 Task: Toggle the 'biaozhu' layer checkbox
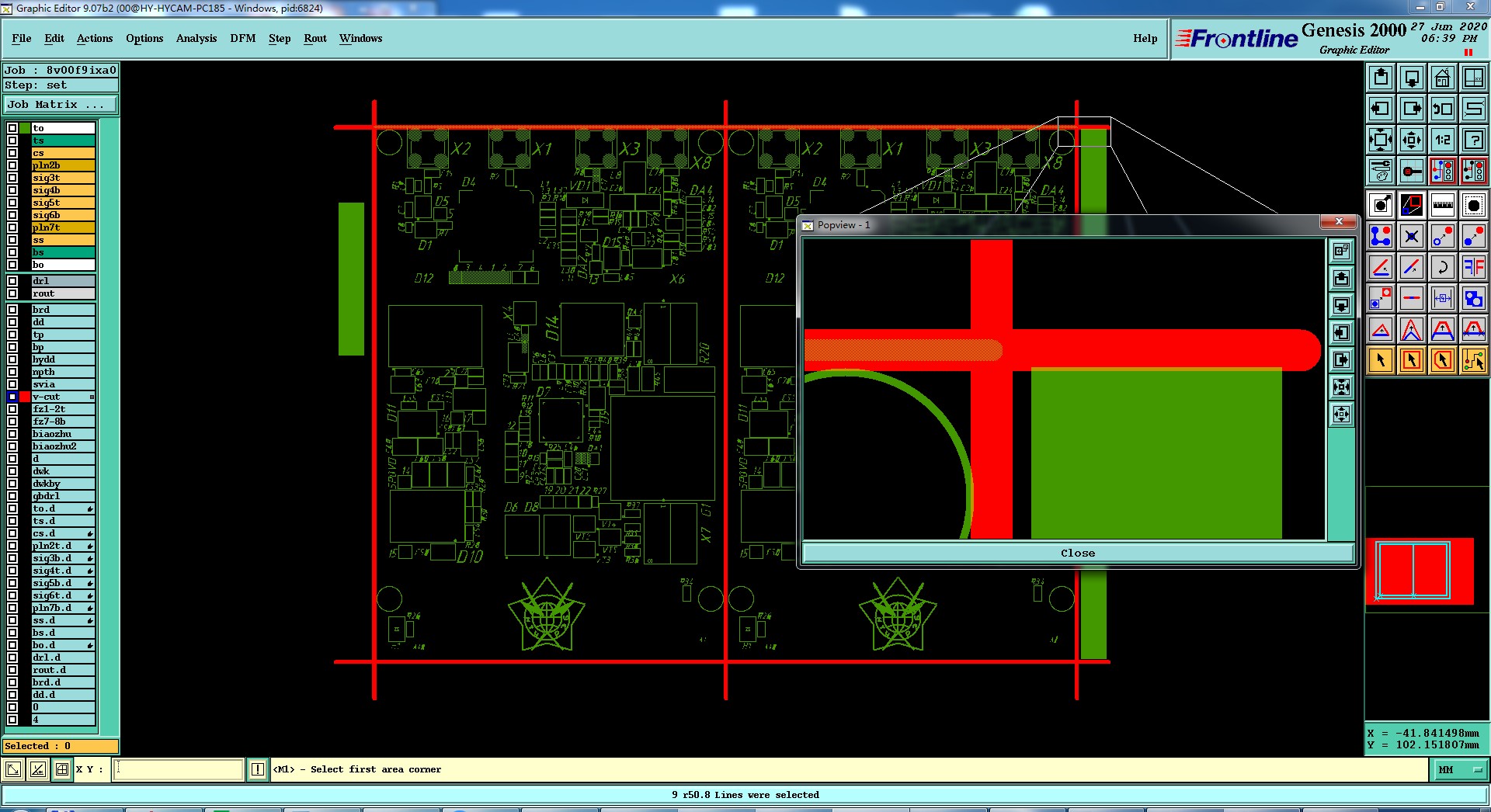click(12, 434)
